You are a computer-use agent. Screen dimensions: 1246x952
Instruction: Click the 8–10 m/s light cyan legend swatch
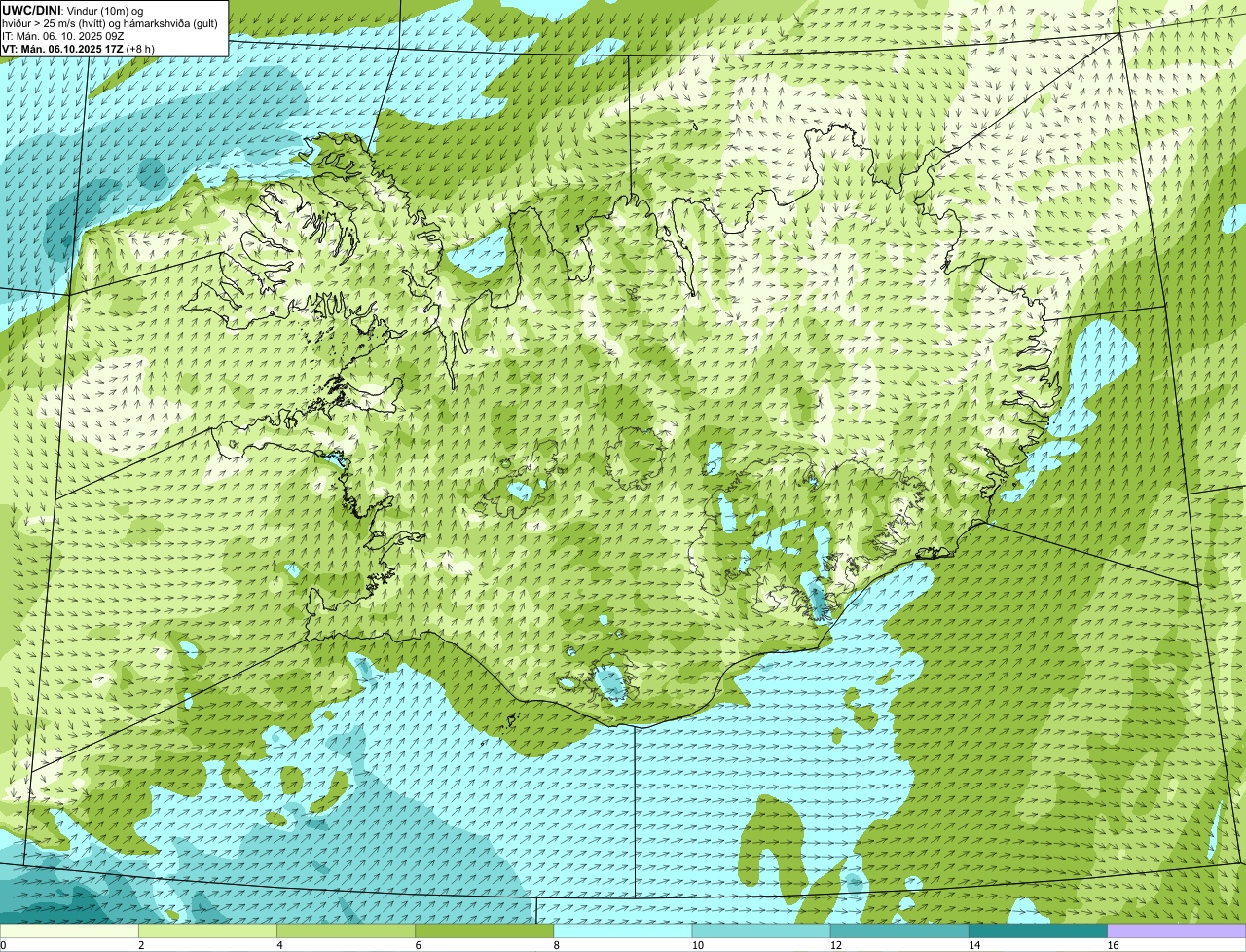[623, 932]
